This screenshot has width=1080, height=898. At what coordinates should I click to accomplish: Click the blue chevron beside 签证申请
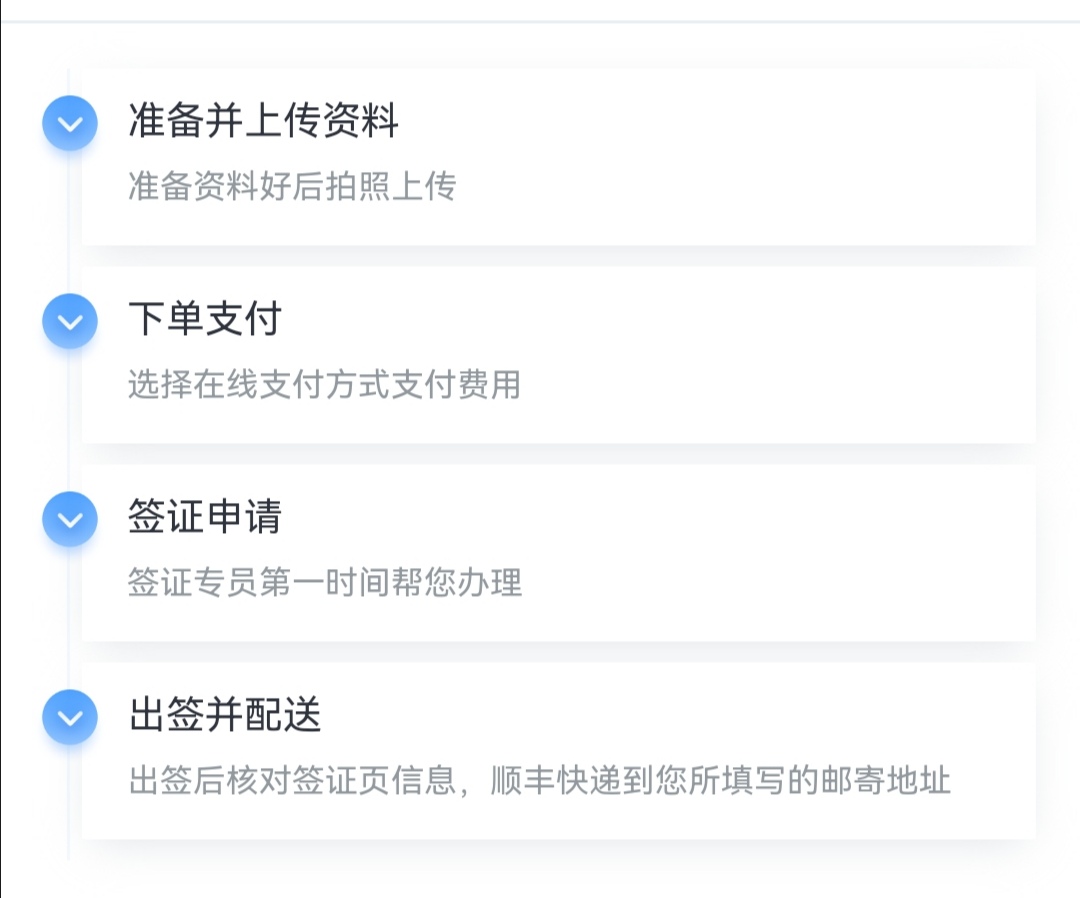[70, 520]
